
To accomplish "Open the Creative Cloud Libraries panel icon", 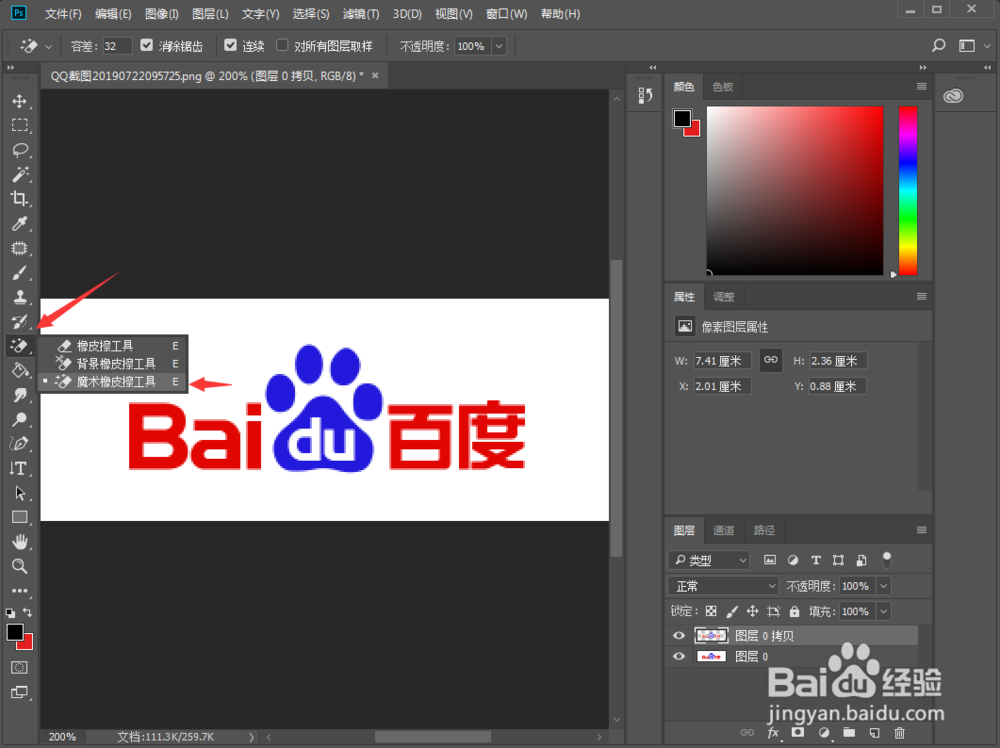I will tap(953, 96).
